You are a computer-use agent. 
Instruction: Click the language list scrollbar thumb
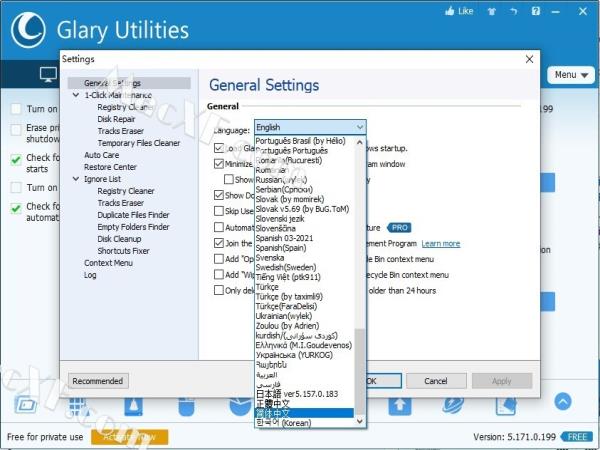tap(360, 371)
